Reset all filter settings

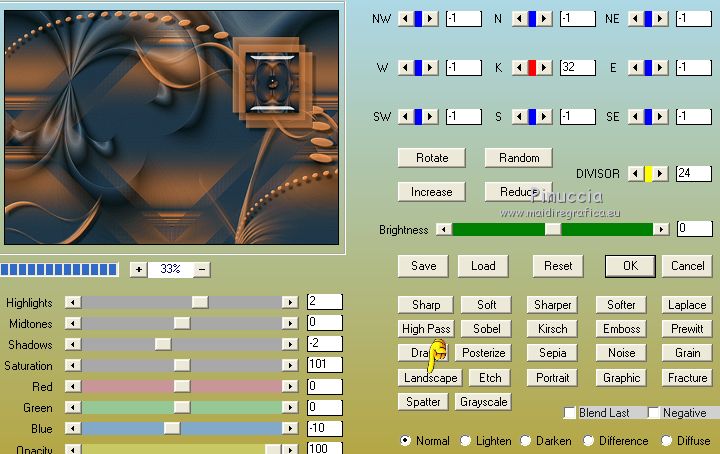pyautogui.click(x=558, y=266)
